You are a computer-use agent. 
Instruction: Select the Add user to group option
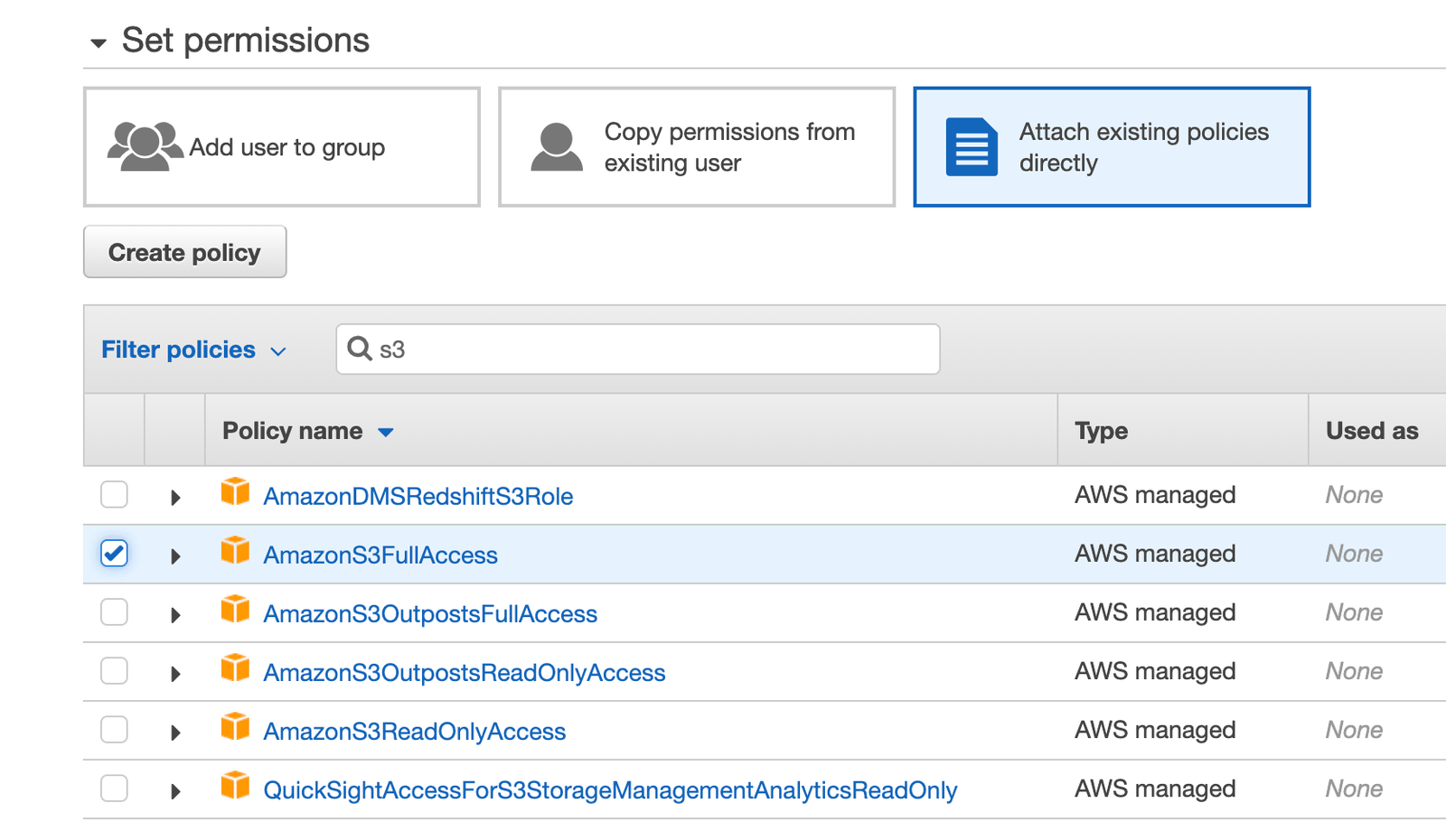(282, 147)
